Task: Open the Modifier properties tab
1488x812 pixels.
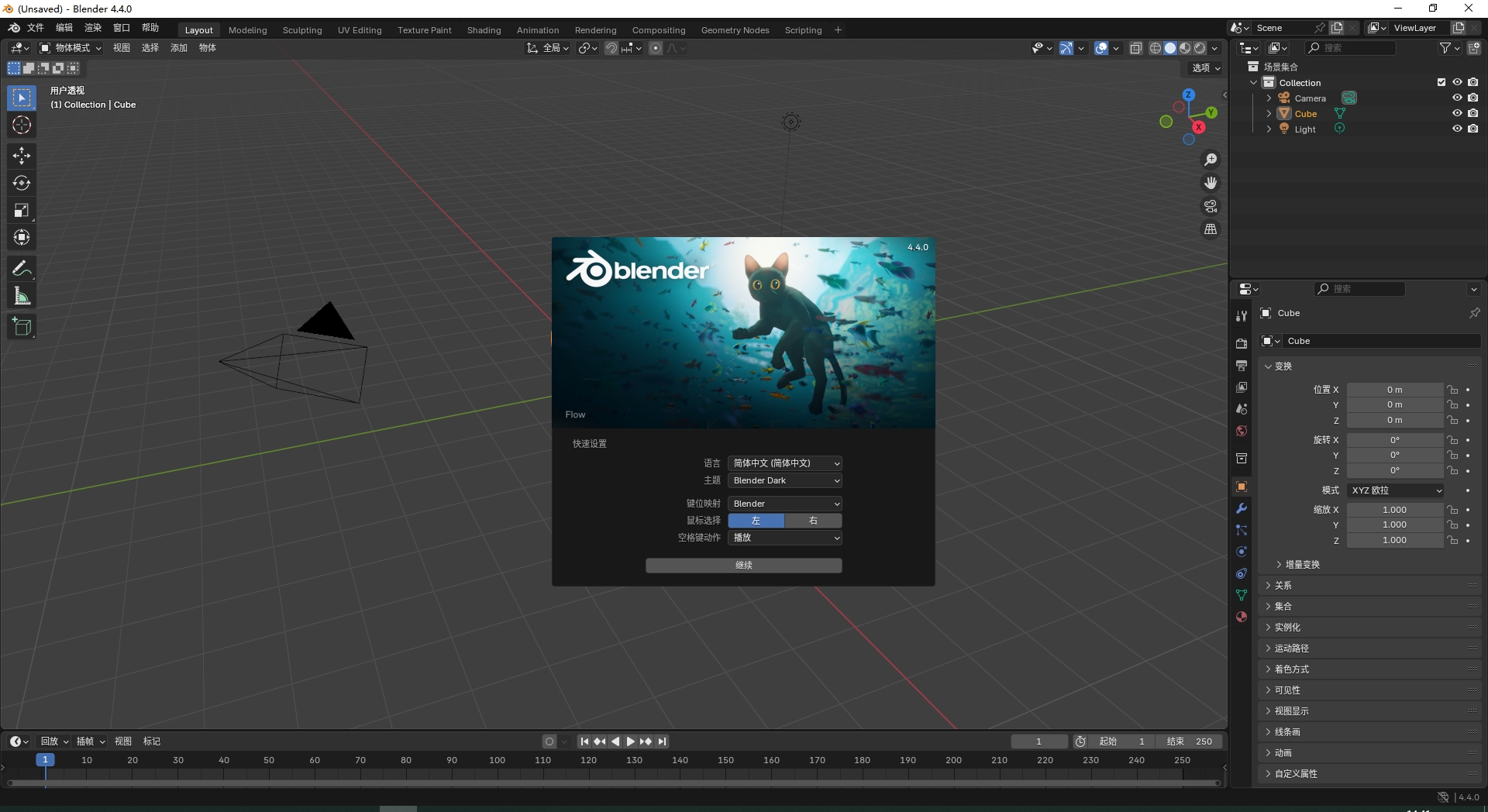Action: click(x=1241, y=508)
